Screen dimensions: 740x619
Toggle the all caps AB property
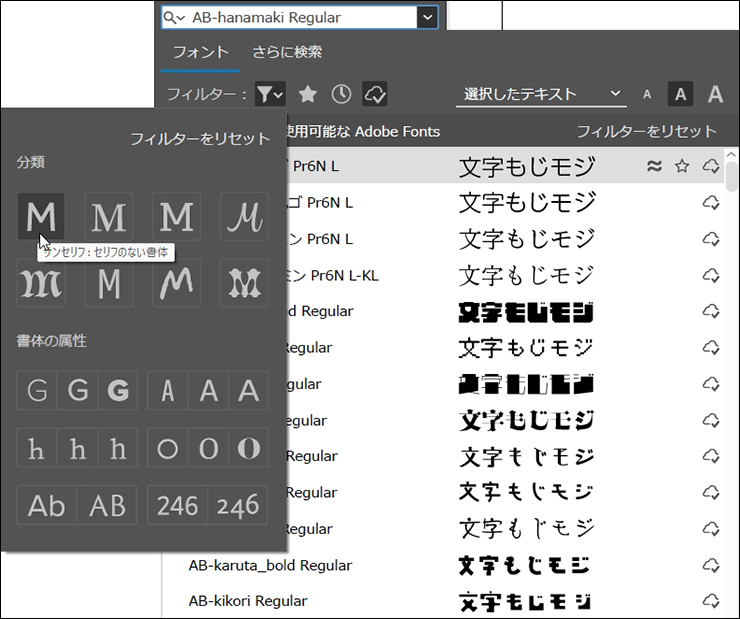click(x=108, y=506)
